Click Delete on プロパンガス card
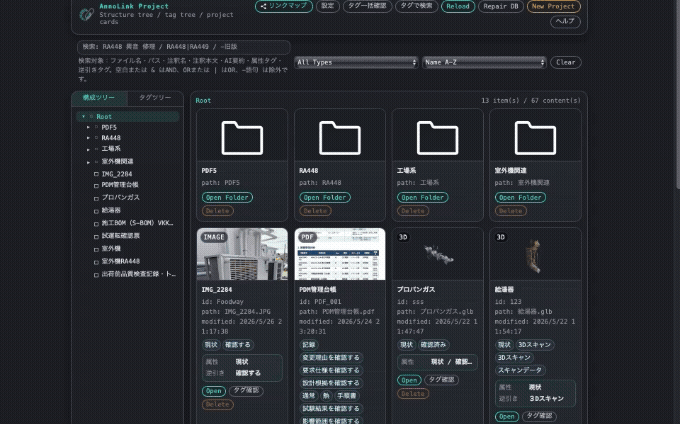 click(x=413, y=394)
